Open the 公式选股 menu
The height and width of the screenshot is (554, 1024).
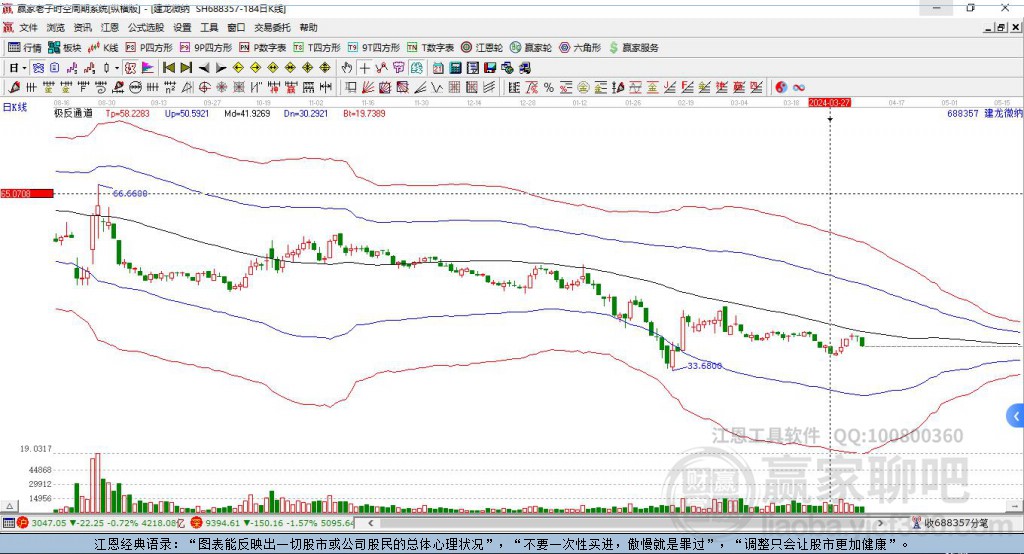pos(146,27)
